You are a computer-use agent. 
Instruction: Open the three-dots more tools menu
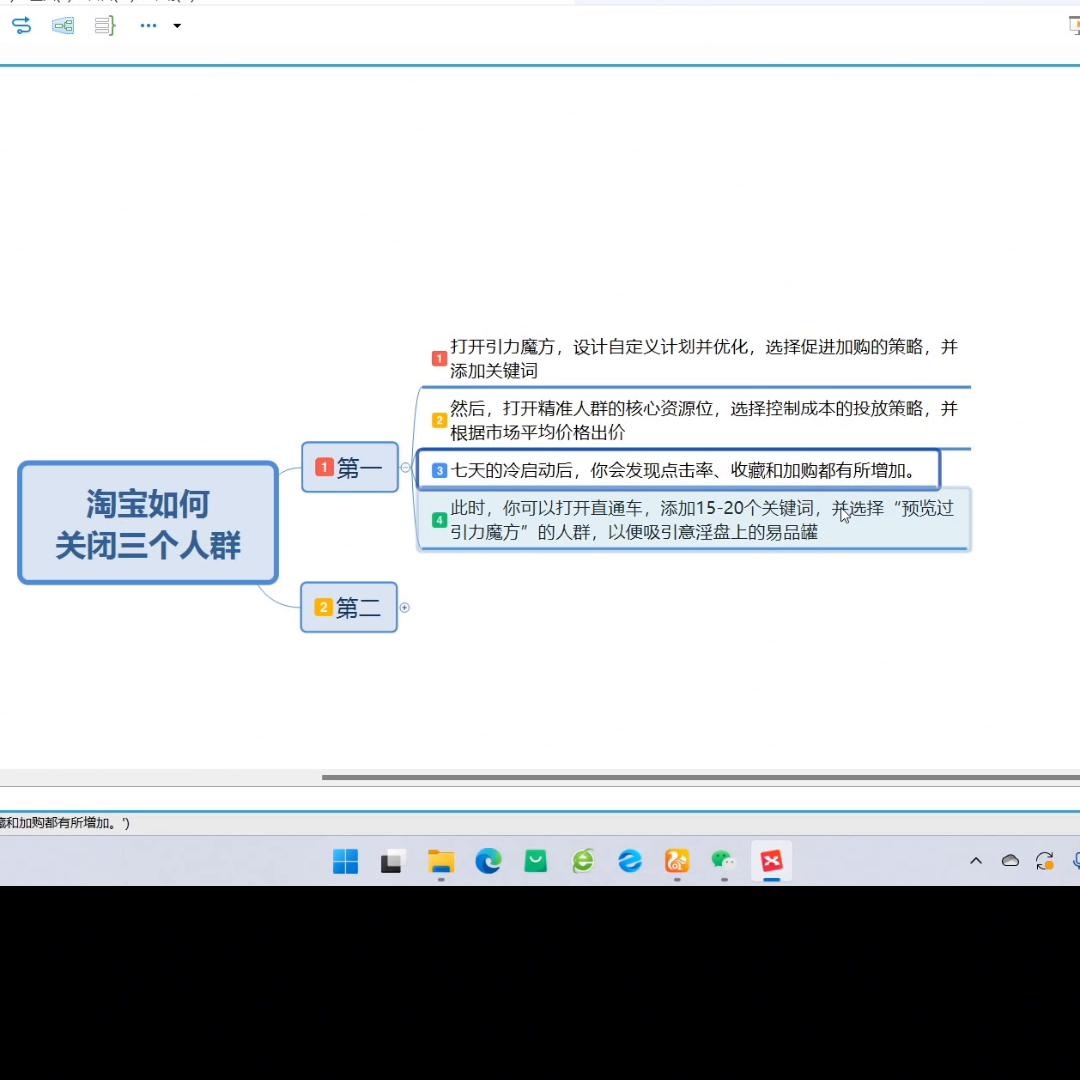148,25
